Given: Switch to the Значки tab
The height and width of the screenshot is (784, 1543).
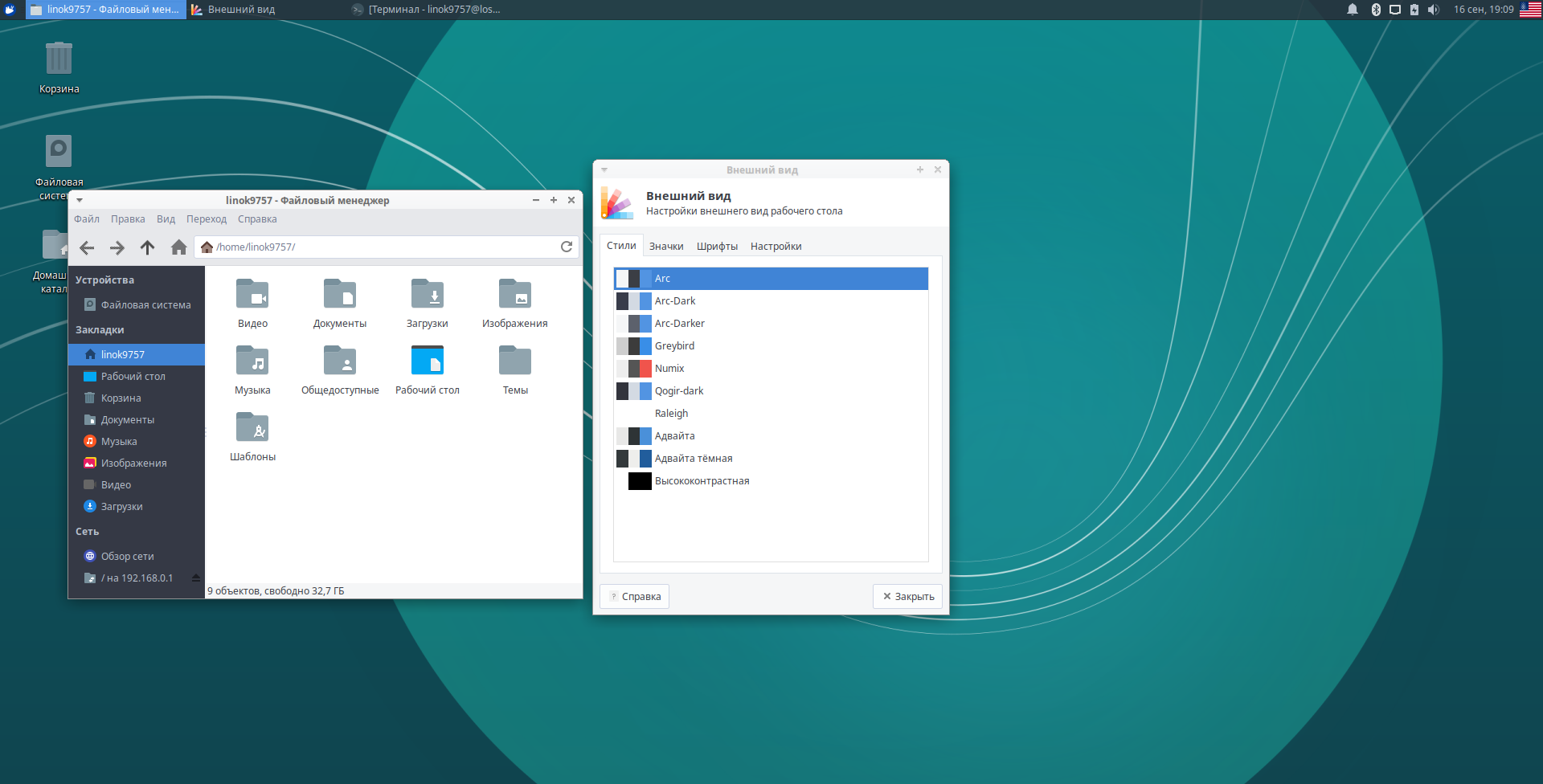Looking at the screenshot, I should (666, 247).
